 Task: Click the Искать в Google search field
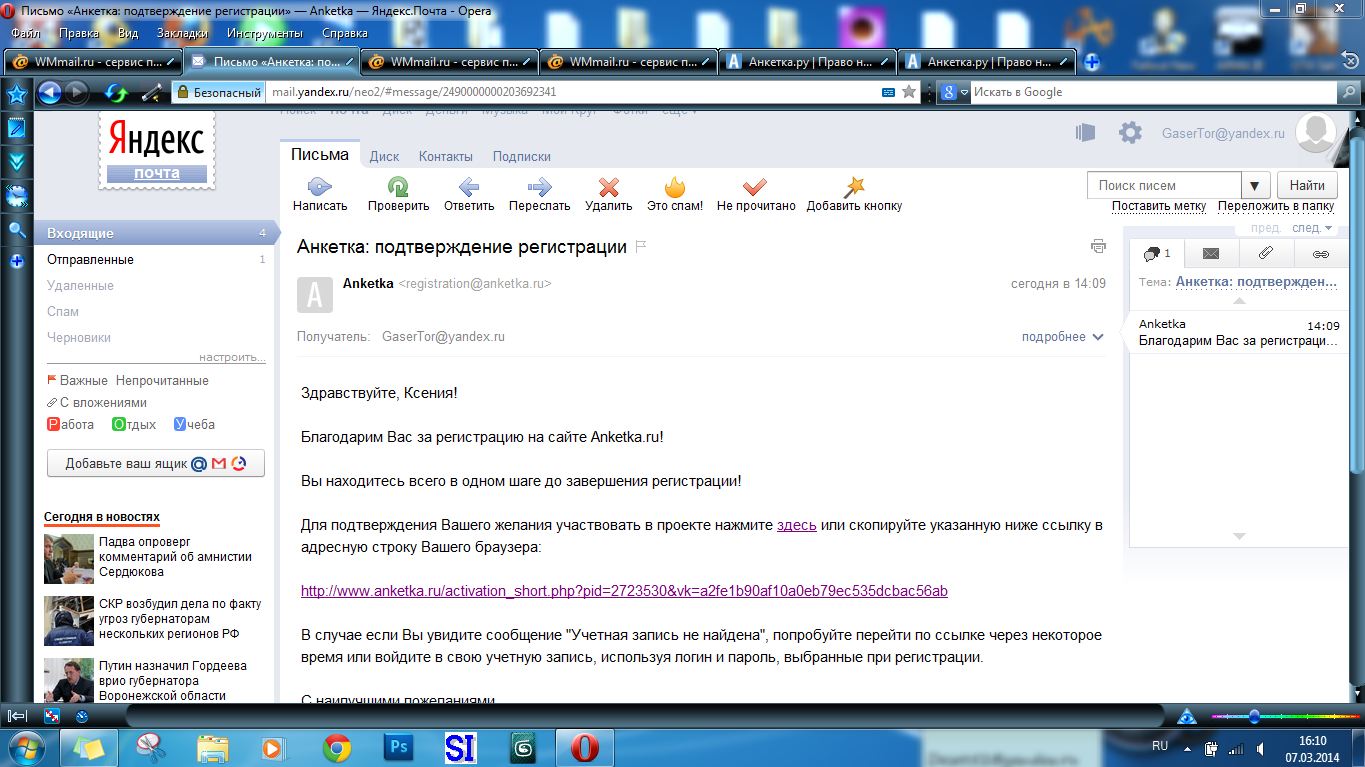coord(1154,92)
